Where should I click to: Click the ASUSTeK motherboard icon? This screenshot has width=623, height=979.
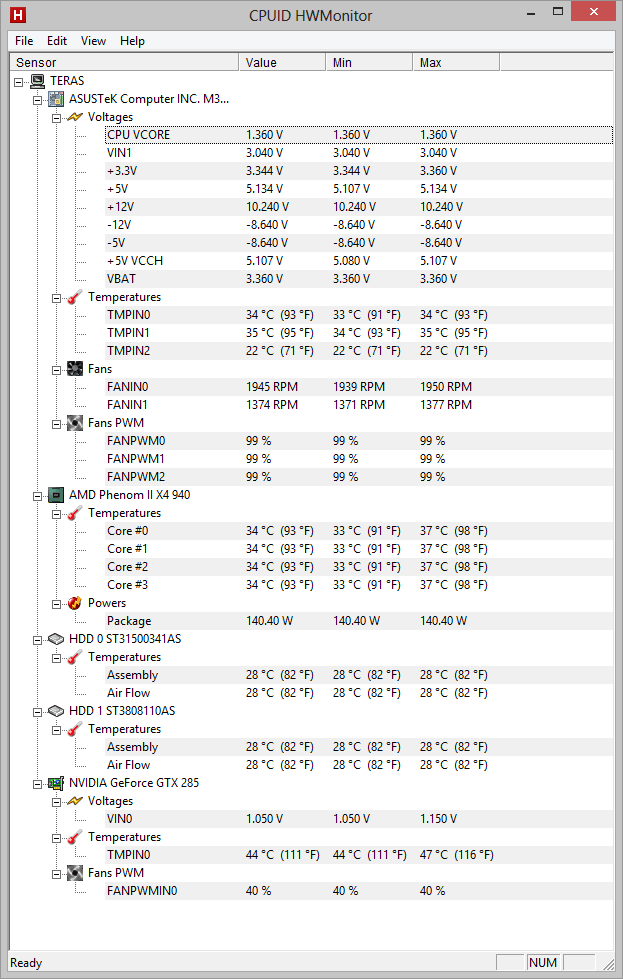click(56, 99)
